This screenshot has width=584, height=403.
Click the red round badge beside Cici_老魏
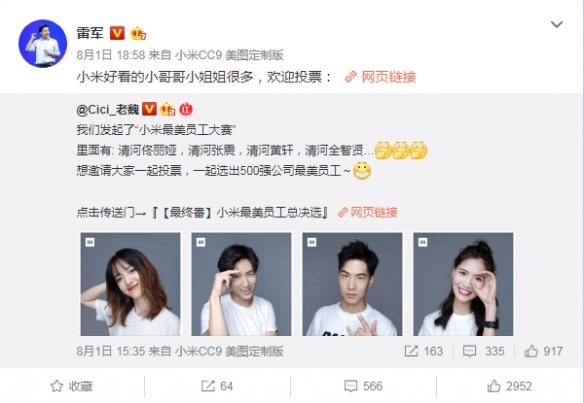186,109
